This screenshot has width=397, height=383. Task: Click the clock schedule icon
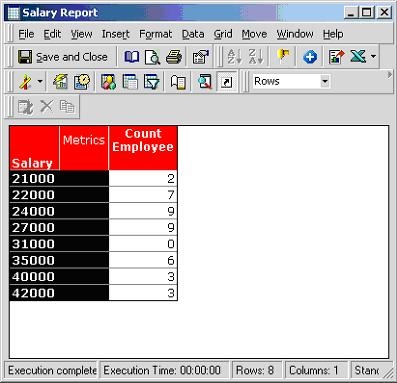[82, 82]
